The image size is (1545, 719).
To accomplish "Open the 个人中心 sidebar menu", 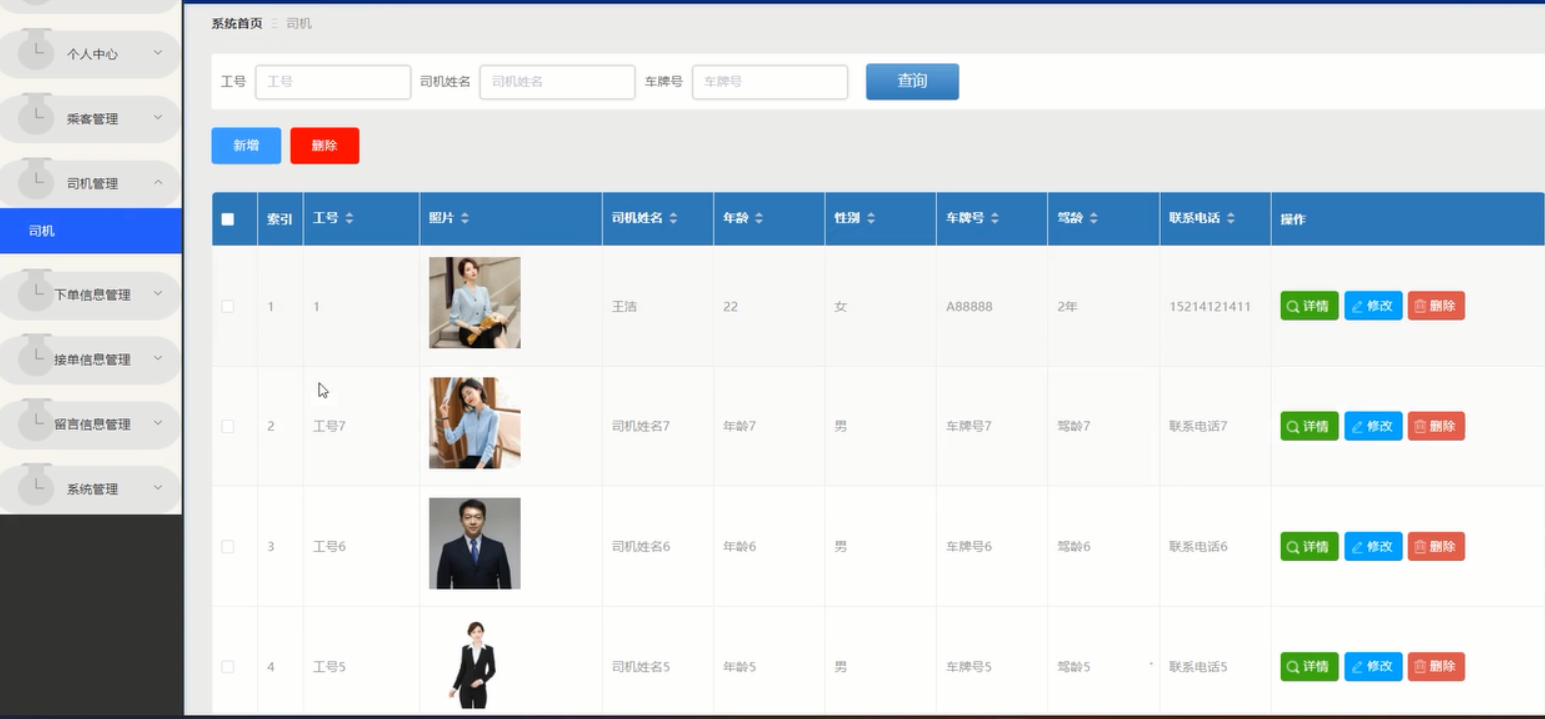I will tap(90, 53).
